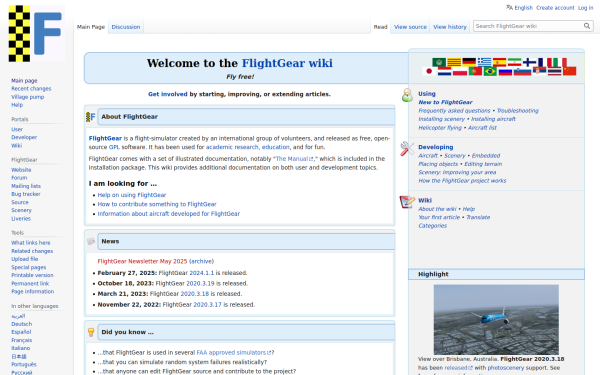Open the Main Page tab
Image resolution: width=600 pixels, height=375 pixels.
(x=91, y=27)
